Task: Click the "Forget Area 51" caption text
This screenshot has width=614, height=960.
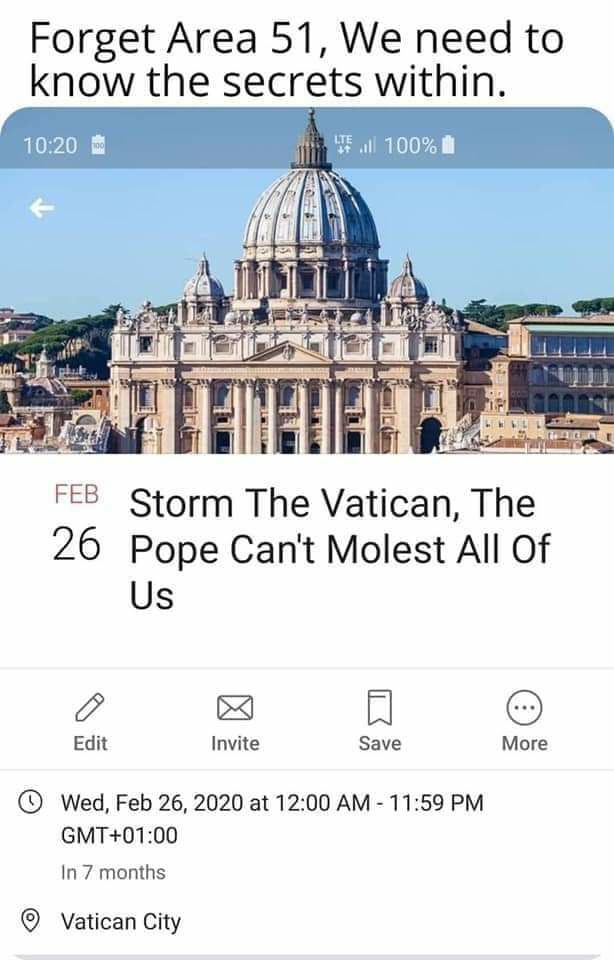Action: click(x=297, y=60)
